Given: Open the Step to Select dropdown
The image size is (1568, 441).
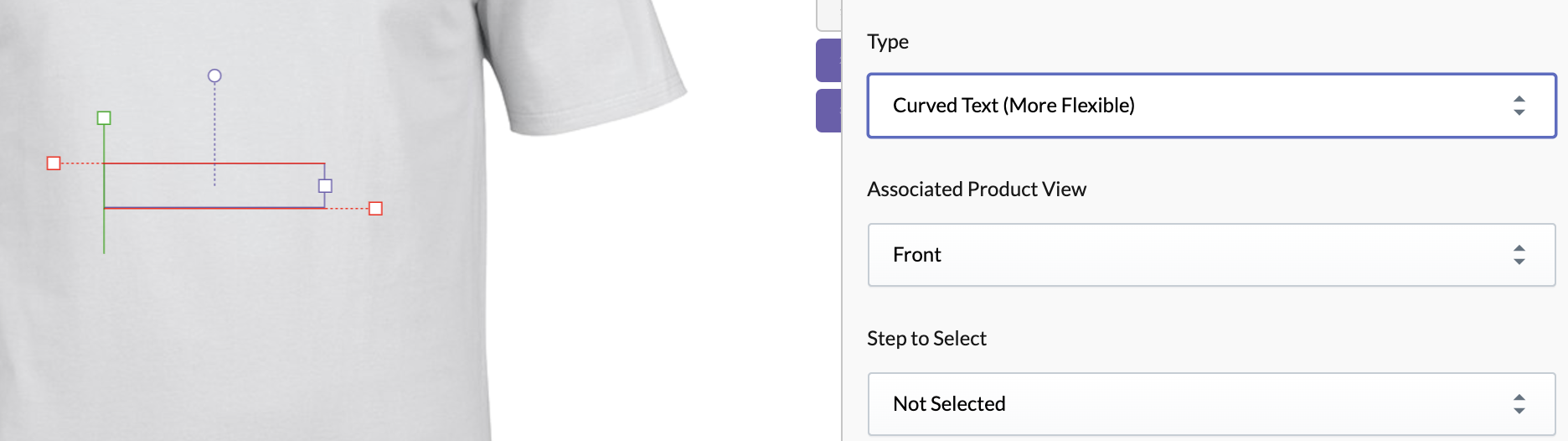Looking at the screenshot, I should 1211,404.
